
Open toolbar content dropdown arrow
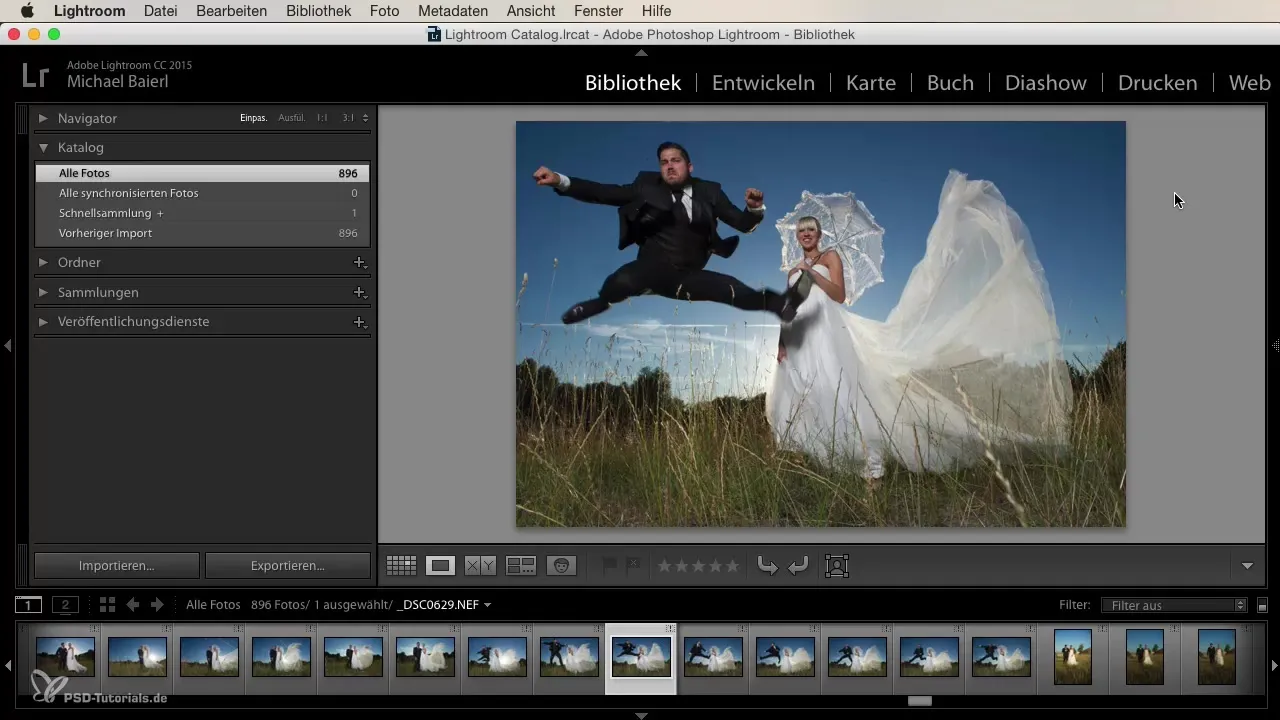[1247, 566]
